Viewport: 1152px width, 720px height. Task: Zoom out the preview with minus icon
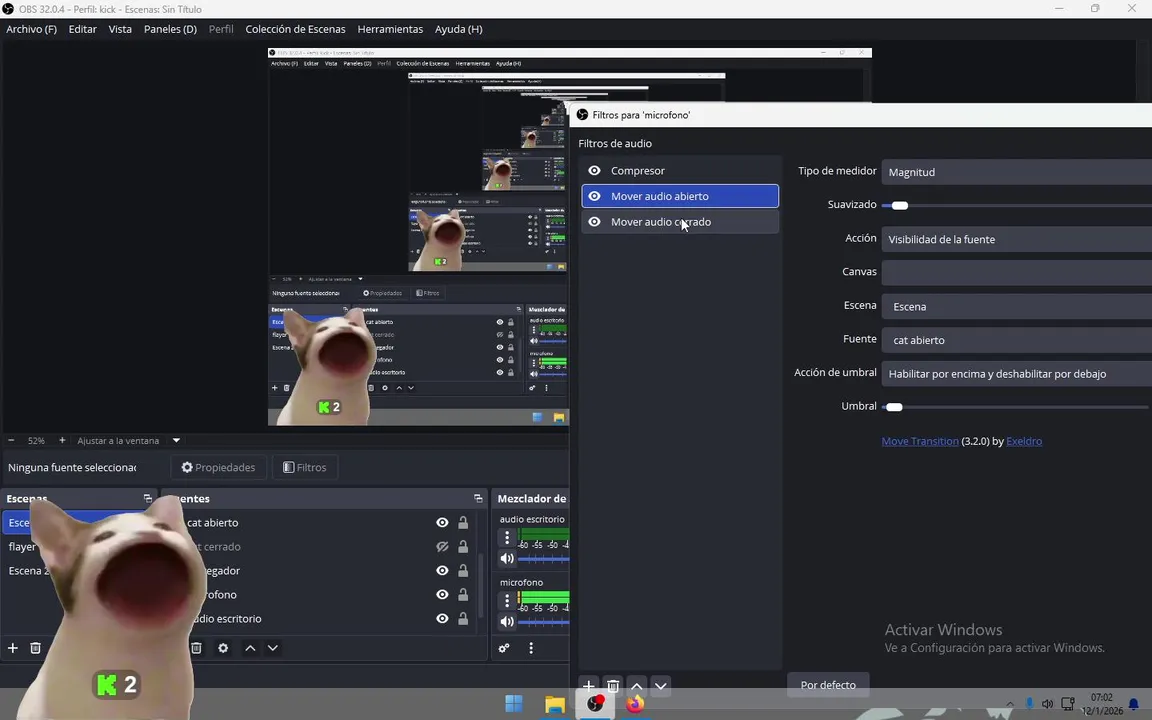(x=11, y=441)
